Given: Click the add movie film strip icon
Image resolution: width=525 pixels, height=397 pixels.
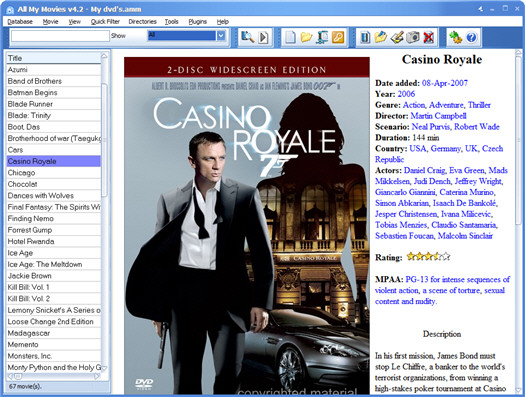Looking at the screenshot, I should [x=365, y=37].
